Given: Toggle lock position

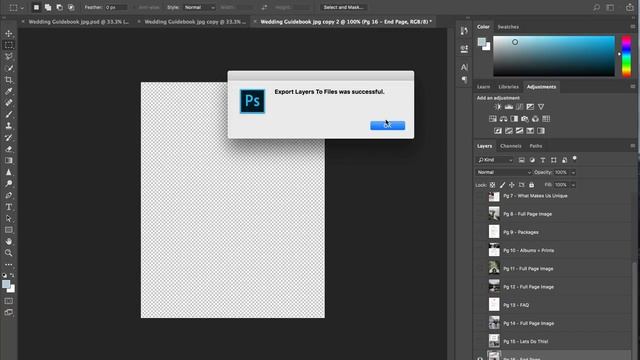Looking at the screenshot, I should 512,185.
